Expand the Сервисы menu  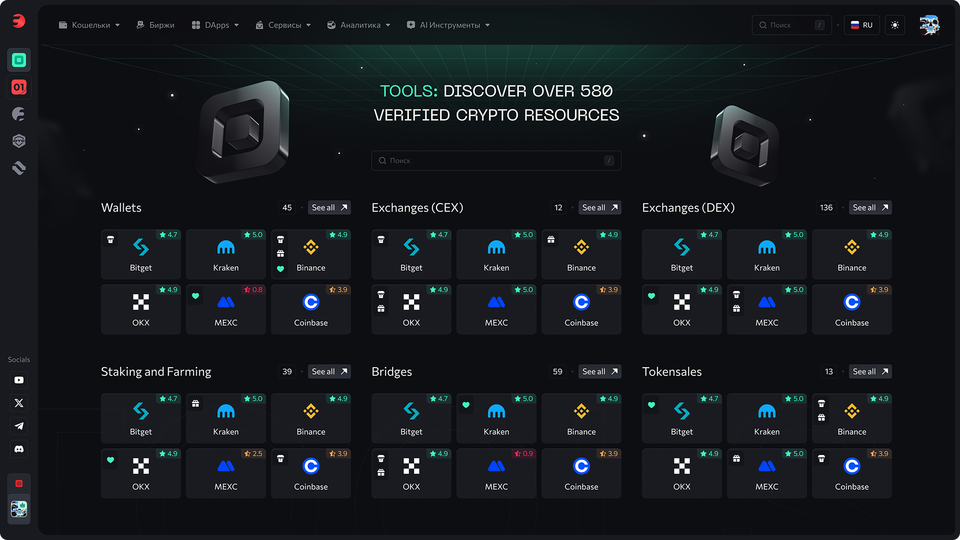tap(283, 25)
